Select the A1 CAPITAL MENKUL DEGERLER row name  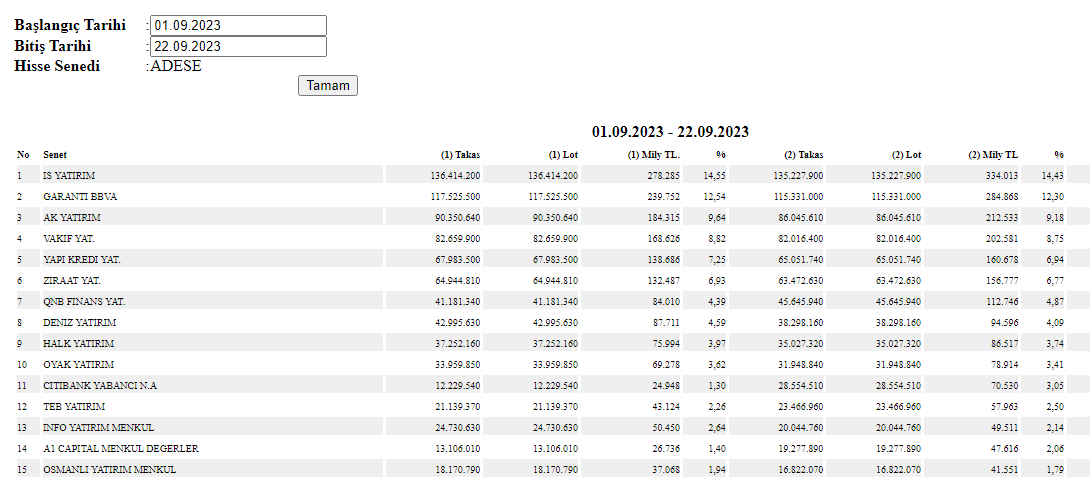click(x=121, y=448)
